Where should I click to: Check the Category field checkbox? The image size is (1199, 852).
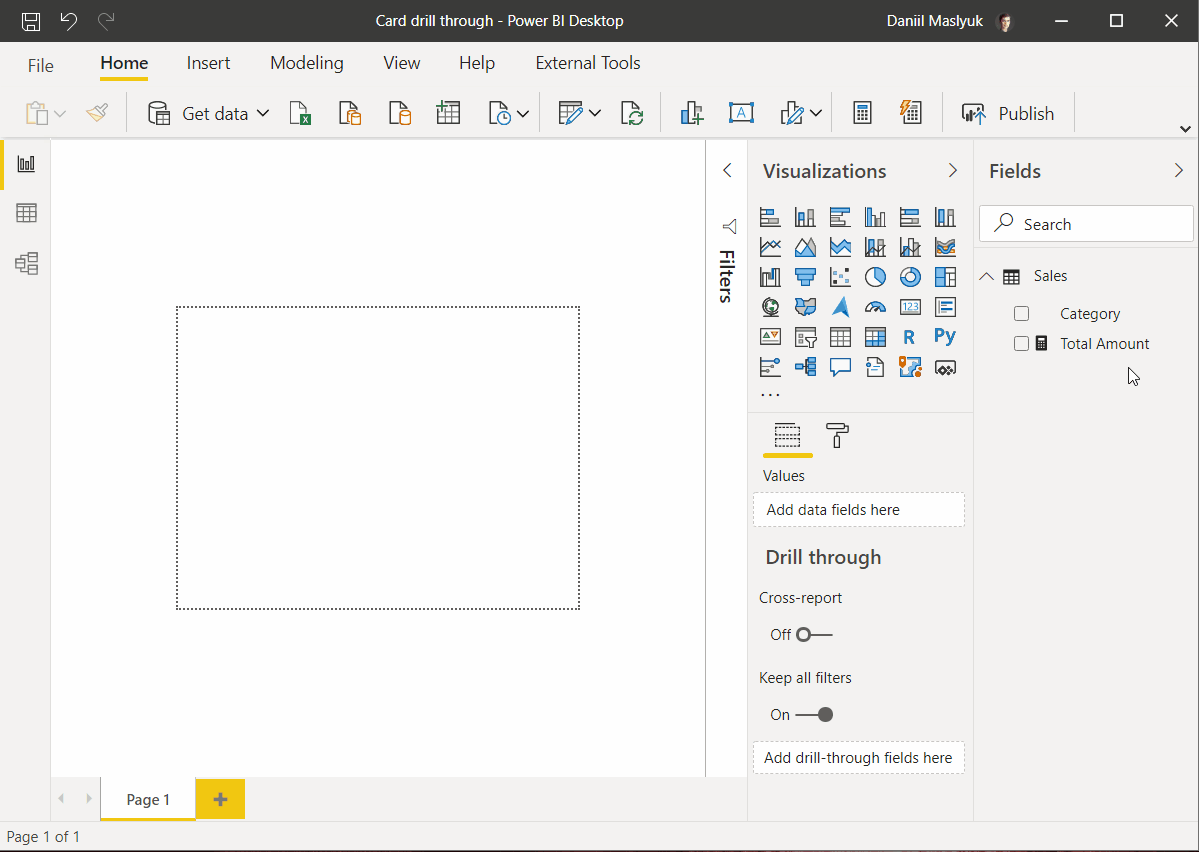1022,314
